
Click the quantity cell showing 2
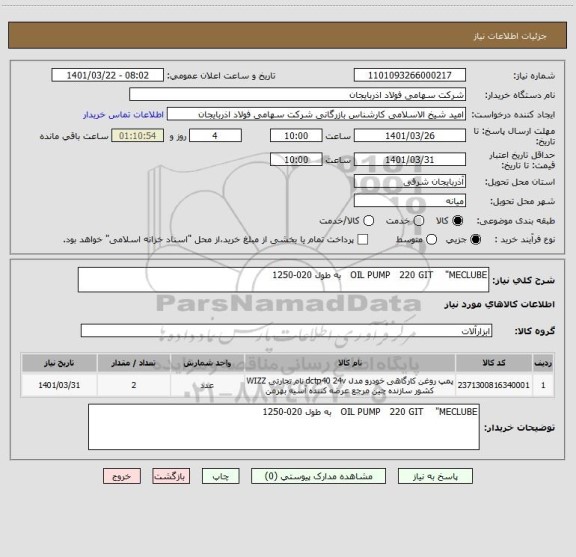(134, 385)
